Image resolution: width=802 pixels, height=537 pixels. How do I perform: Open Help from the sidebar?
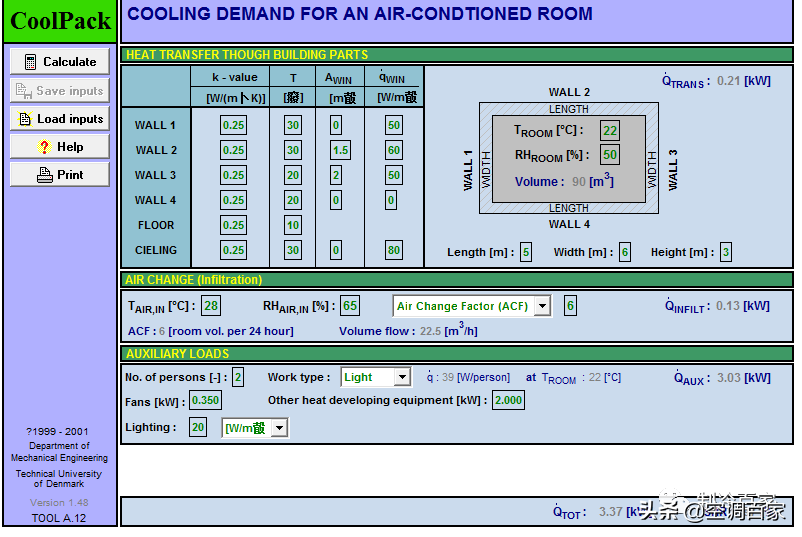[x=60, y=147]
